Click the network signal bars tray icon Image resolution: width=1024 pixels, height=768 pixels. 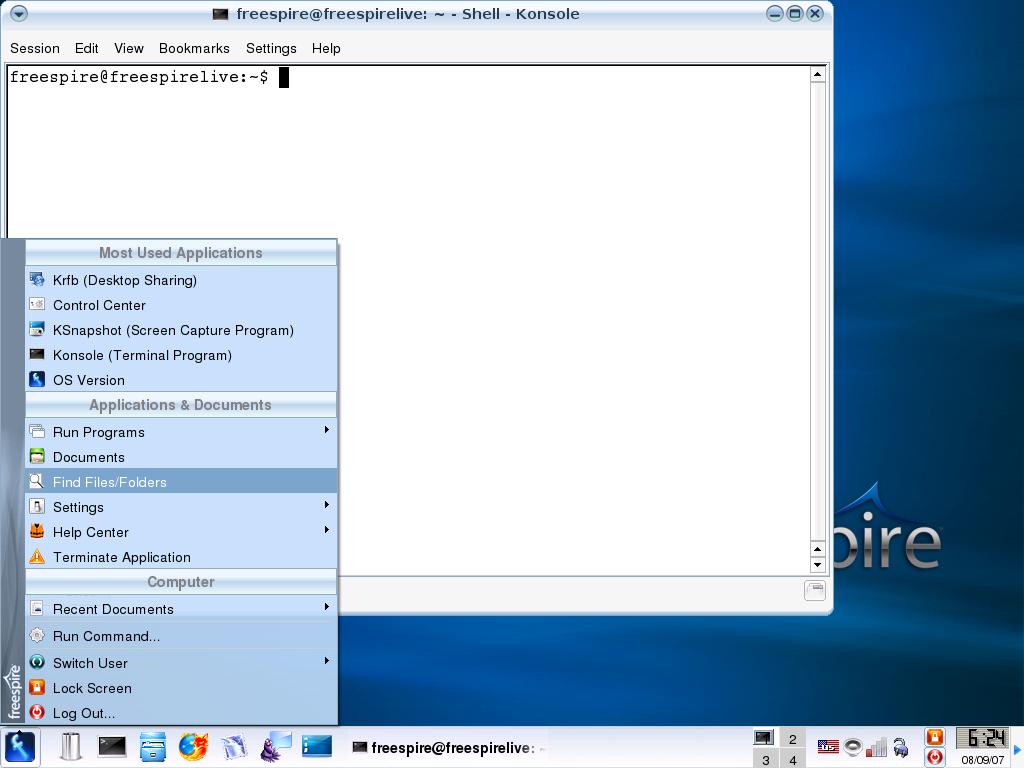tap(876, 746)
